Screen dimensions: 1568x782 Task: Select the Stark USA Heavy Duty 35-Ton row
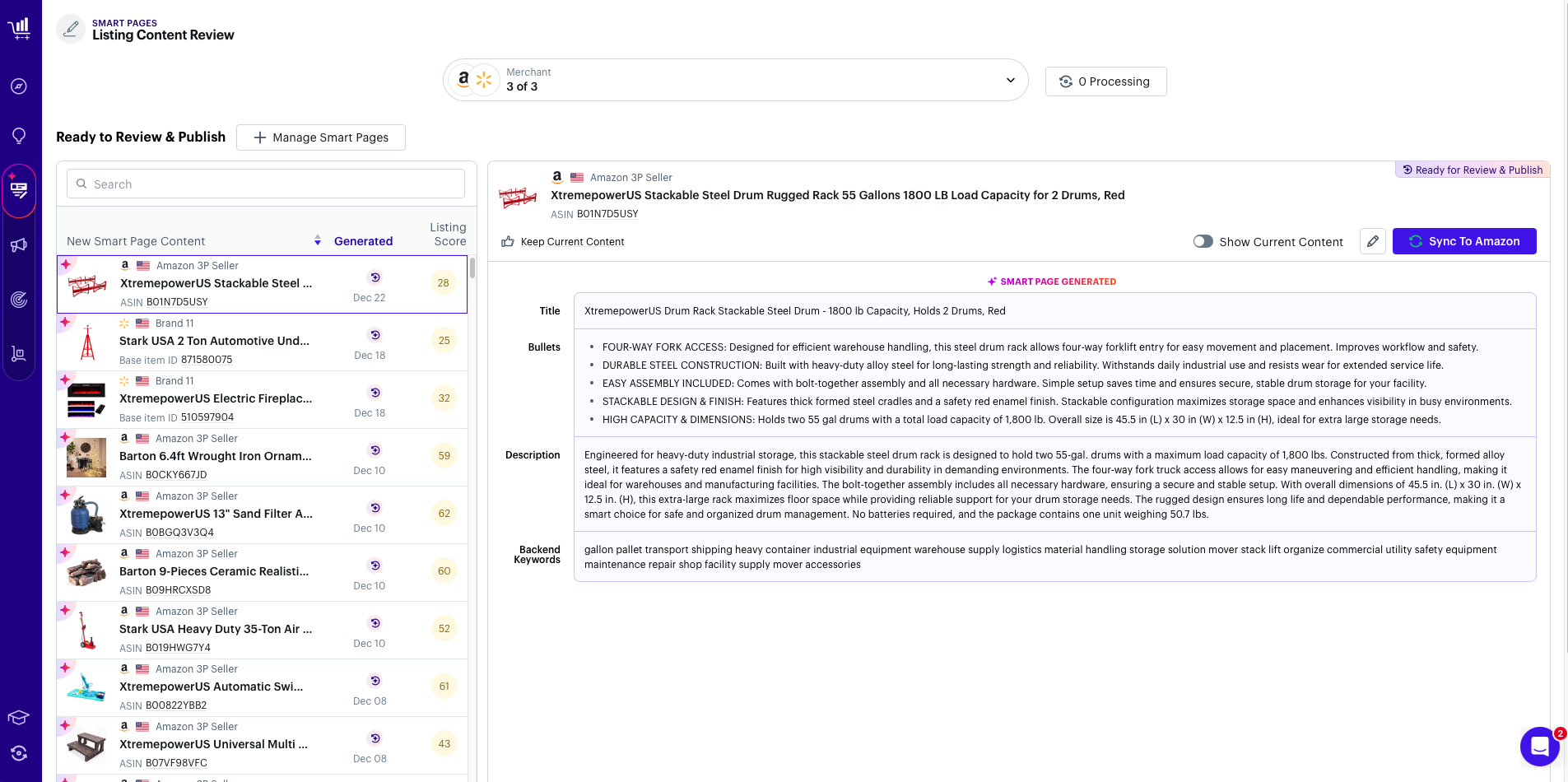(262, 631)
